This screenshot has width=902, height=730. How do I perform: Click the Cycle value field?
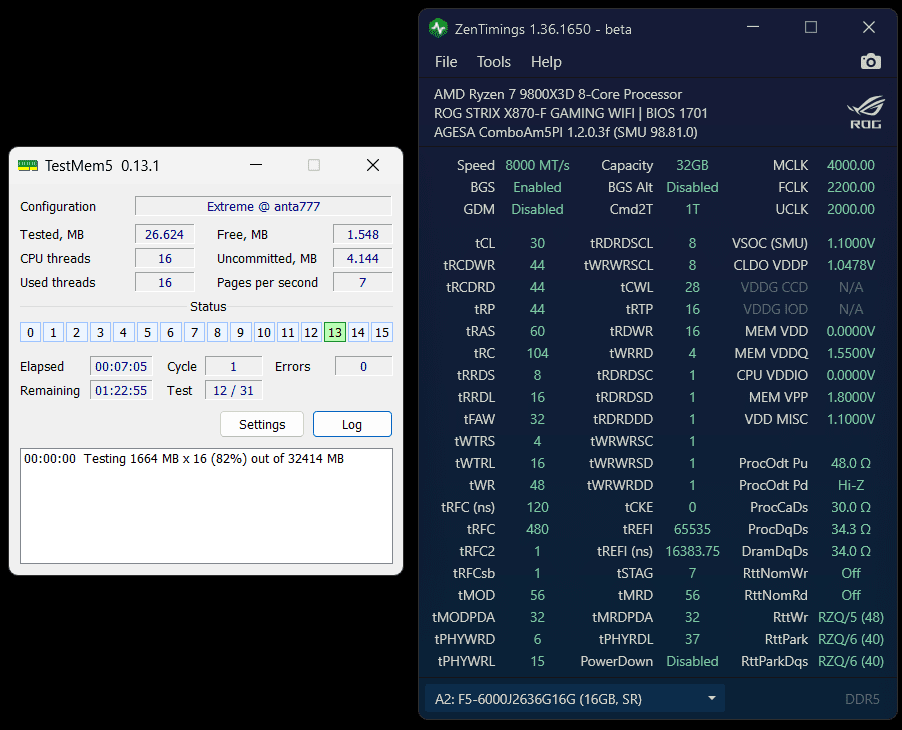pos(234,366)
